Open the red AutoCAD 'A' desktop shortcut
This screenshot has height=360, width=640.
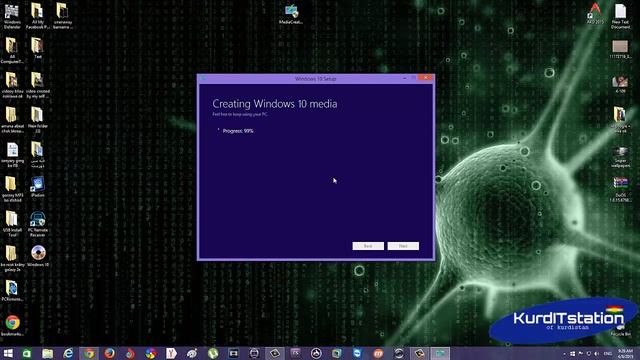coord(595,13)
